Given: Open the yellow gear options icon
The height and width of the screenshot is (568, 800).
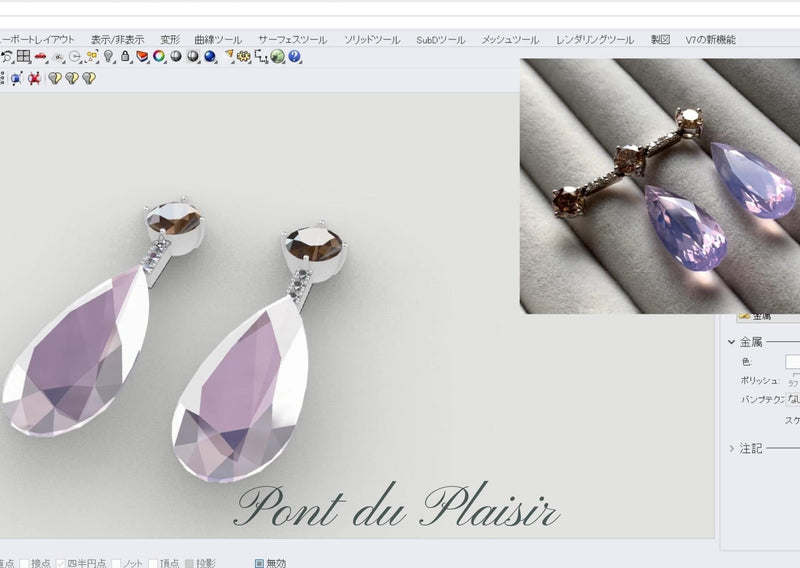Looking at the screenshot, I should (244, 57).
